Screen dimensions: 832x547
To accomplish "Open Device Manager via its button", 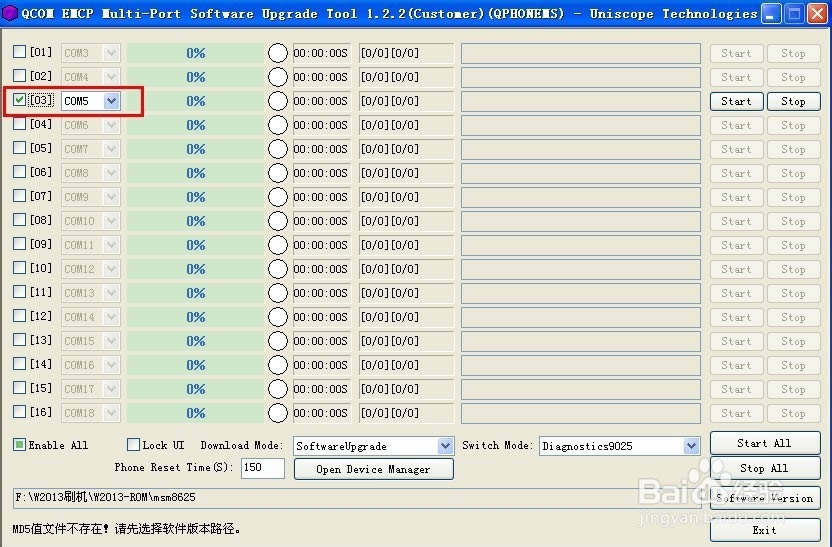I will (x=373, y=469).
